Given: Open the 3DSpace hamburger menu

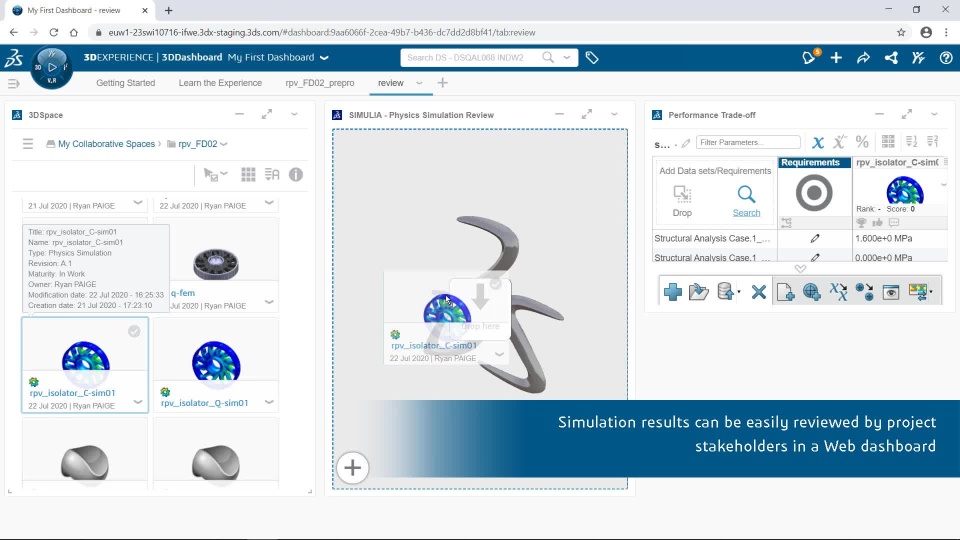Looking at the screenshot, I should 28,144.
